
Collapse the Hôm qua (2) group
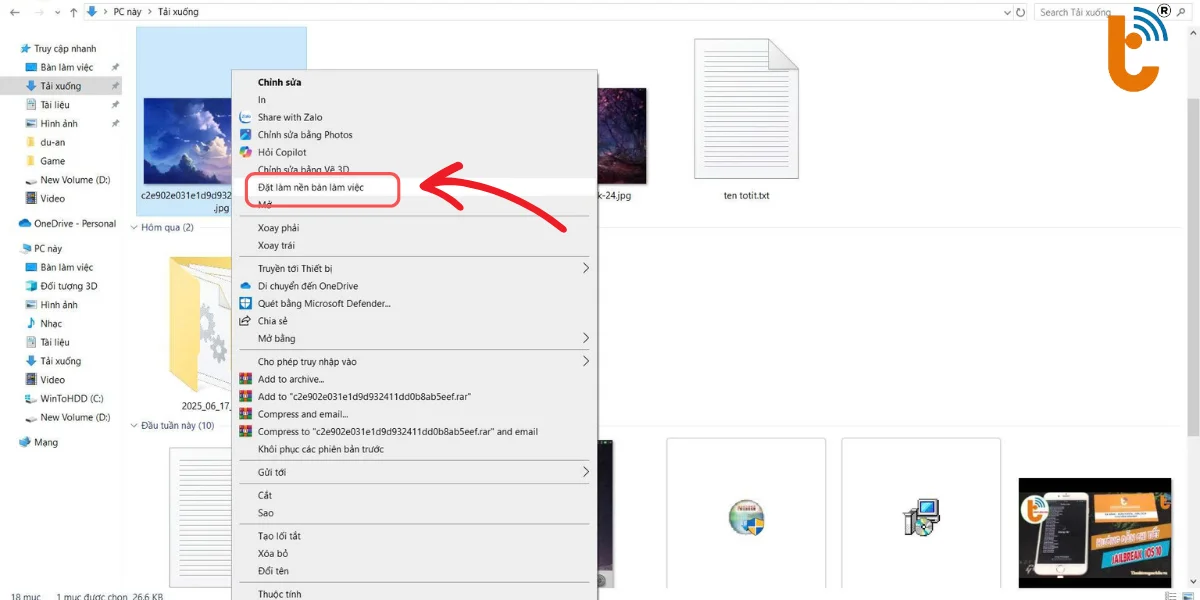(x=135, y=227)
